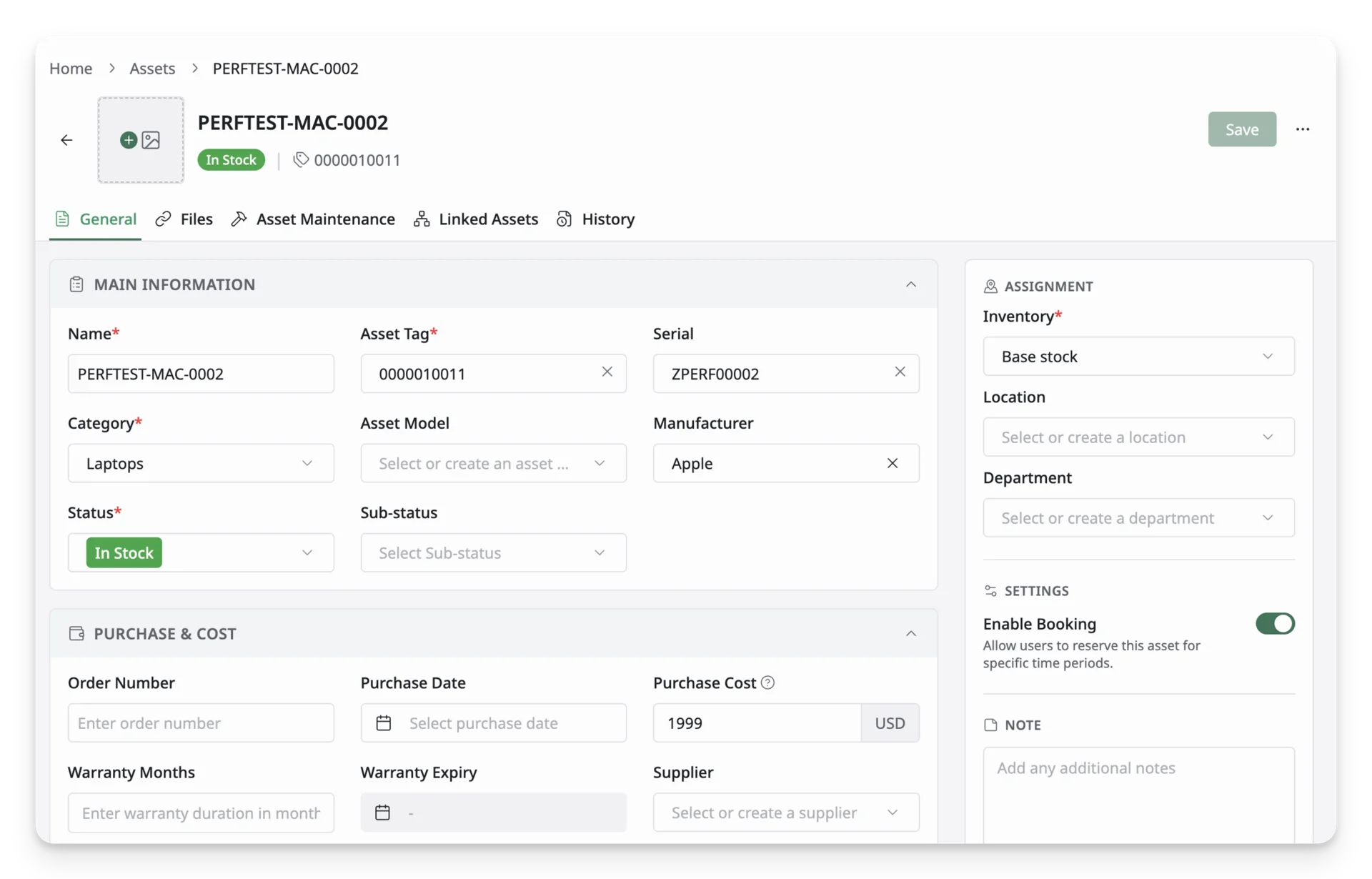Collapse the Purchase & Cost section
1372x879 pixels.
point(911,634)
